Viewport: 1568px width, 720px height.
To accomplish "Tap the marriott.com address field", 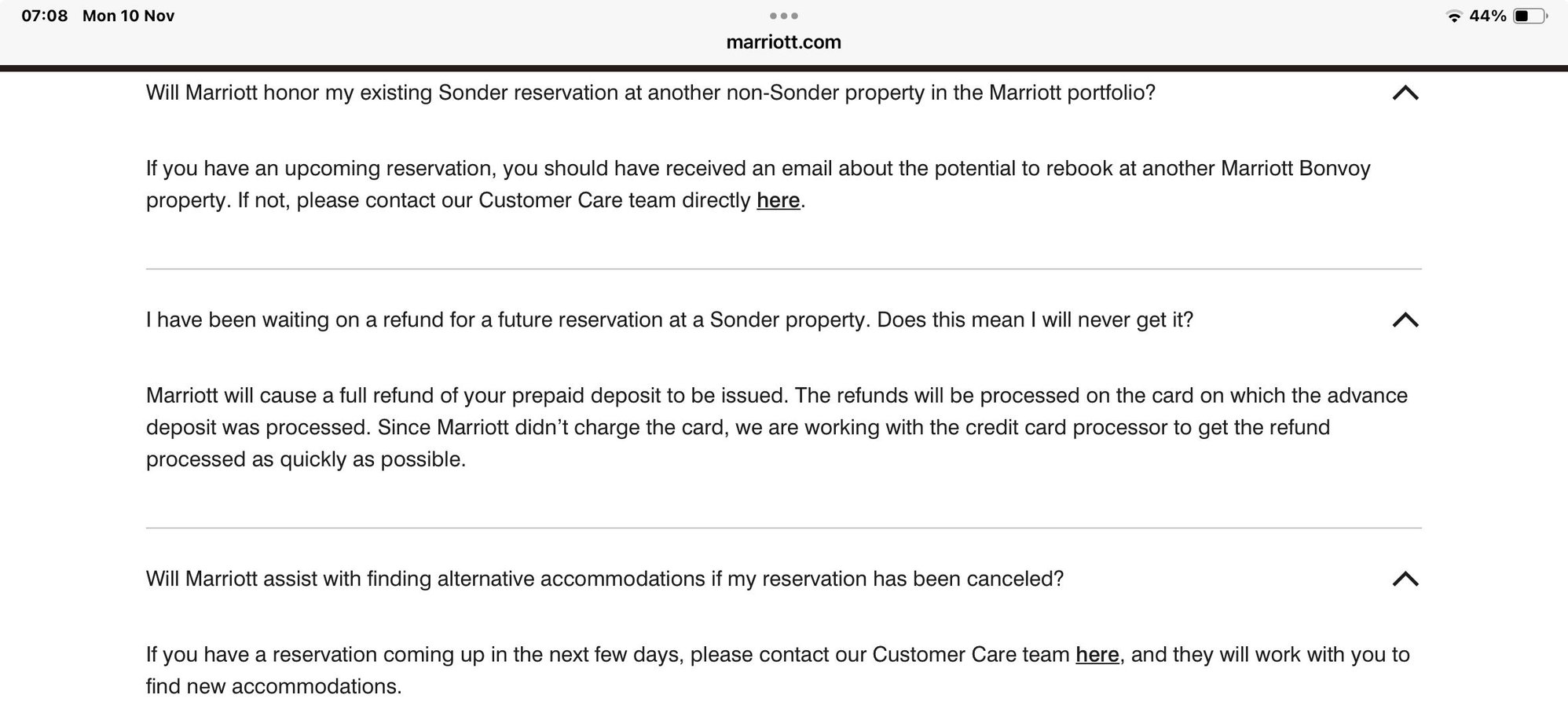I will click(x=783, y=42).
